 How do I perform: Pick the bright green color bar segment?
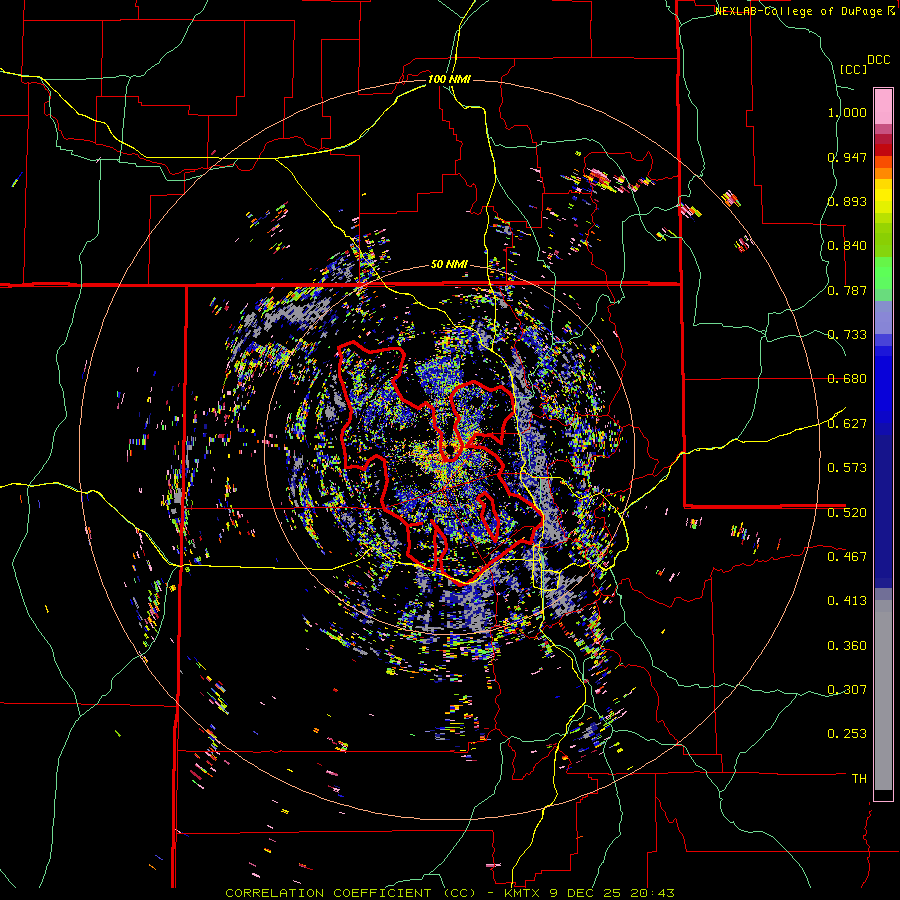tap(883, 273)
